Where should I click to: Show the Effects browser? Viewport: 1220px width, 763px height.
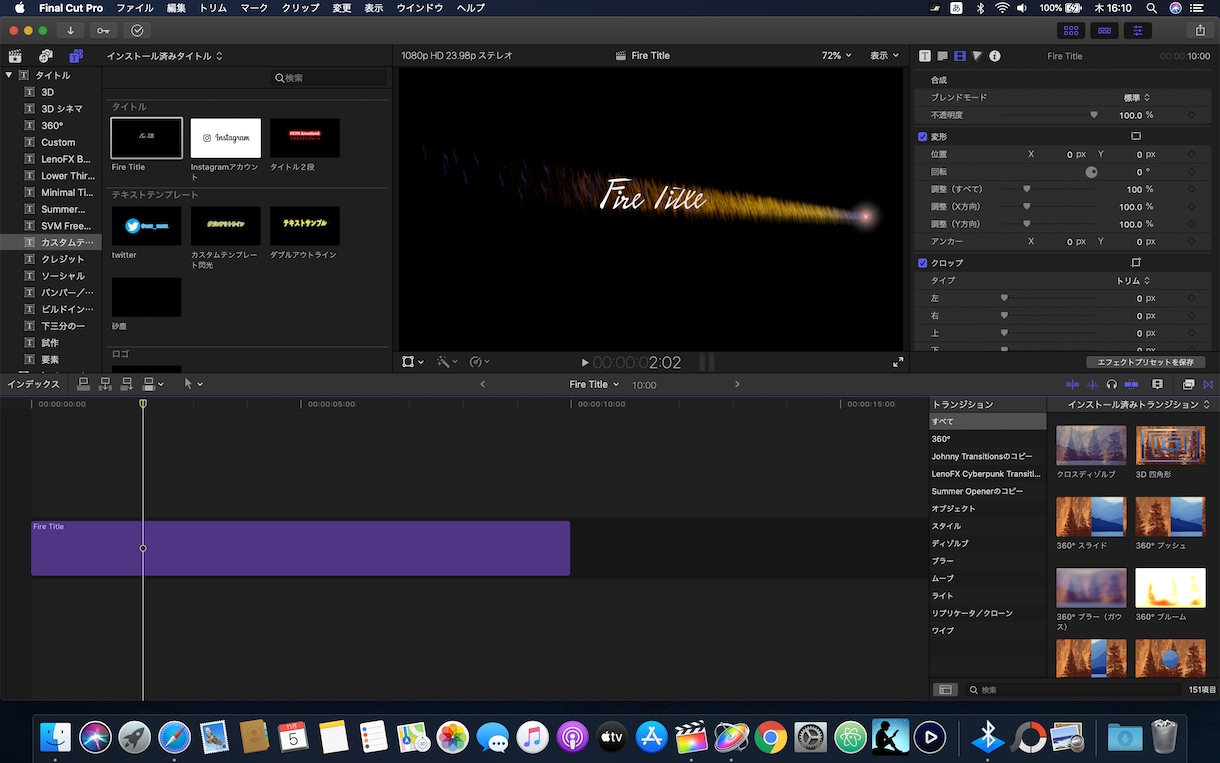pyautogui.click(x=1188, y=384)
